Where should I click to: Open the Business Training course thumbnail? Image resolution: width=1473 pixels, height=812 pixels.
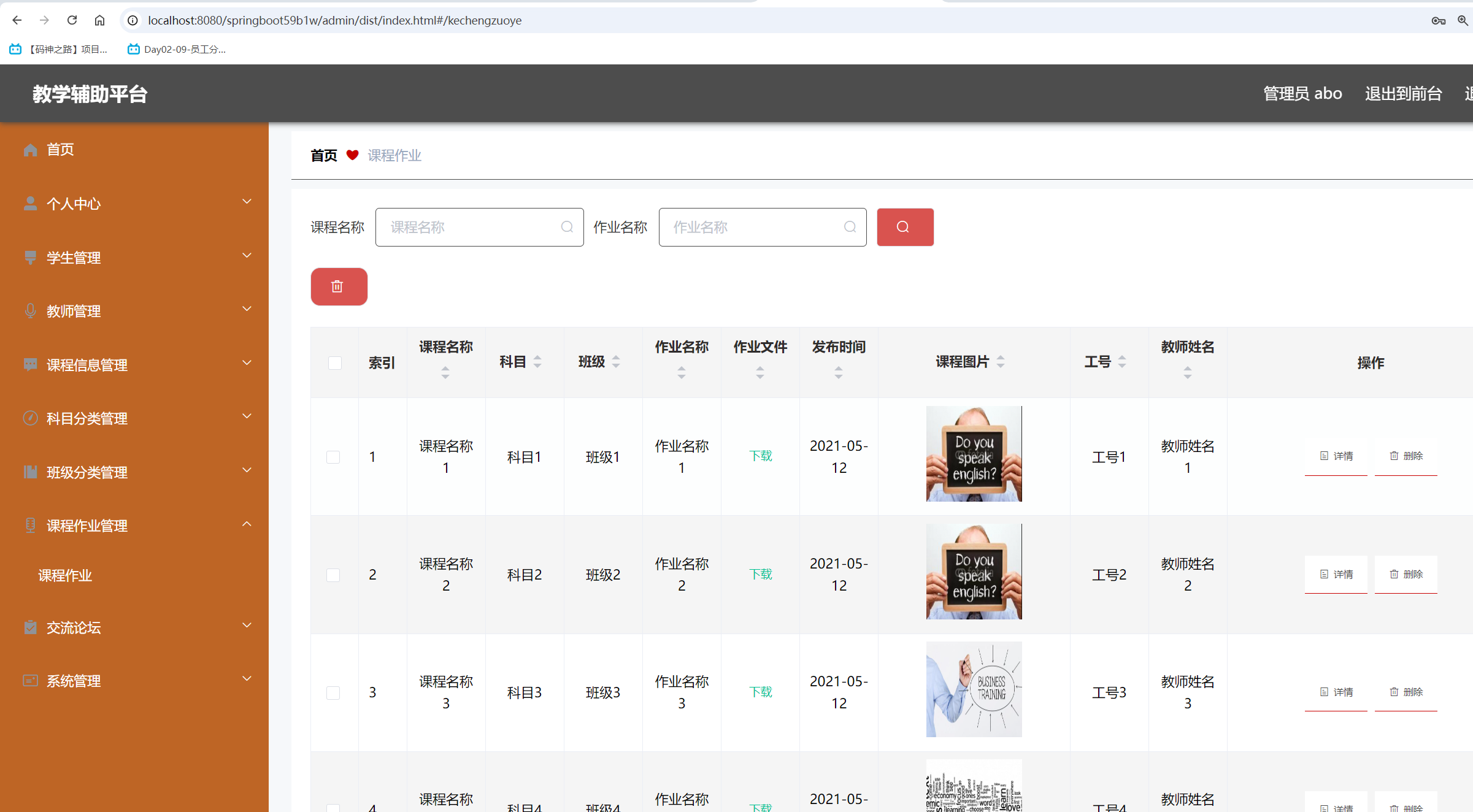(974, 689)
